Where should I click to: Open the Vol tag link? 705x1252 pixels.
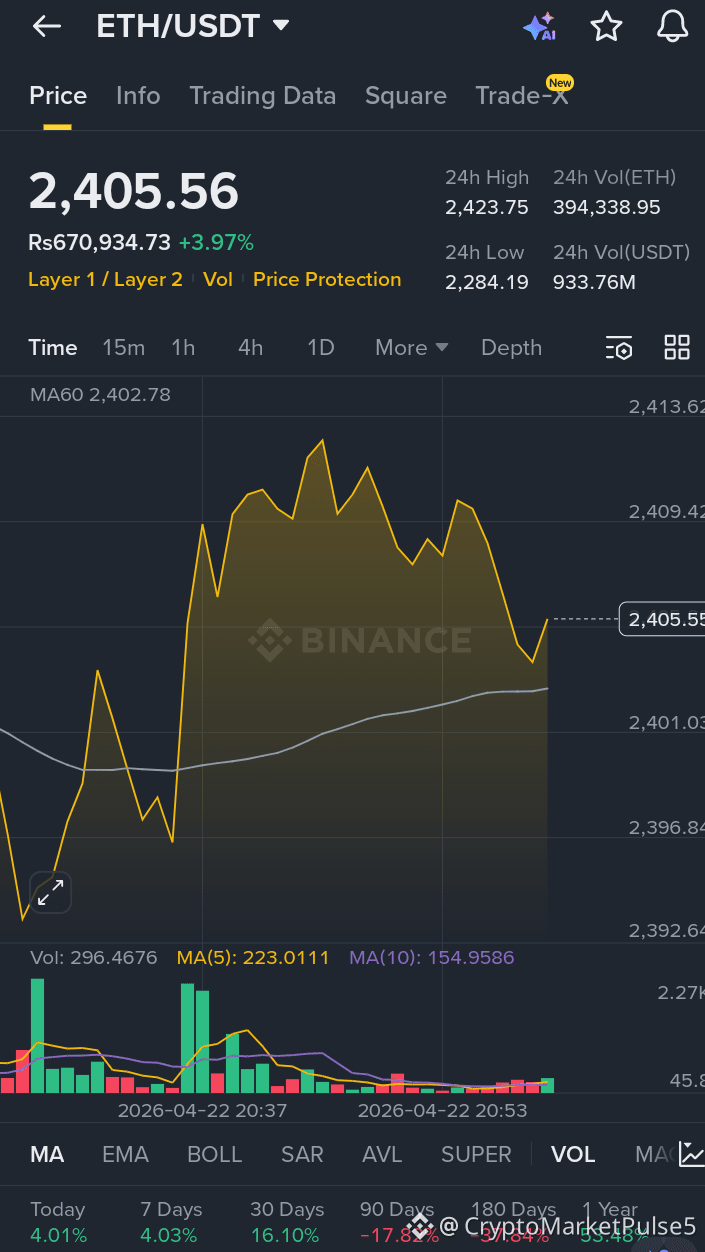[218, 280]
